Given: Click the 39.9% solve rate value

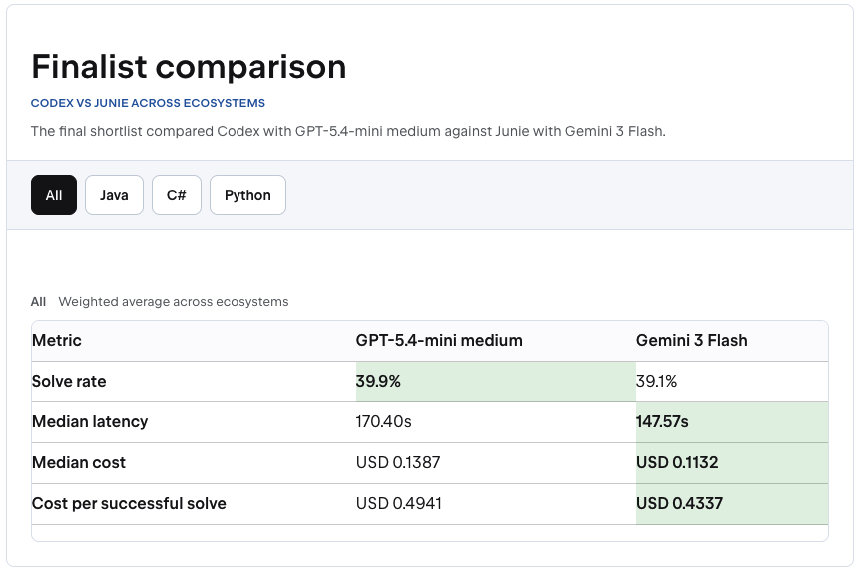Looking at the screenshot, I should coord(378,381).
